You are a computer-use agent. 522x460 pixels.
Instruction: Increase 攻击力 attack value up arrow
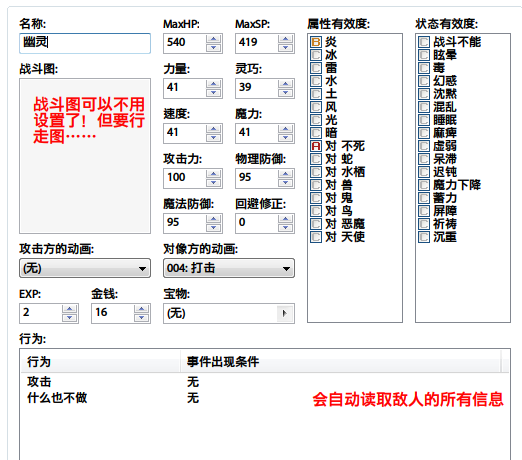click(x=213, y=174)
